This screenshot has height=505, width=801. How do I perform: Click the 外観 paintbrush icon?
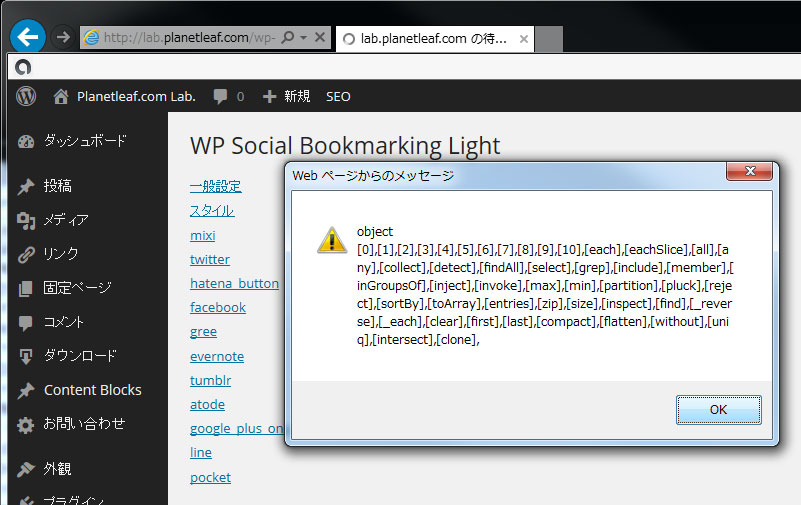(26, 469)
